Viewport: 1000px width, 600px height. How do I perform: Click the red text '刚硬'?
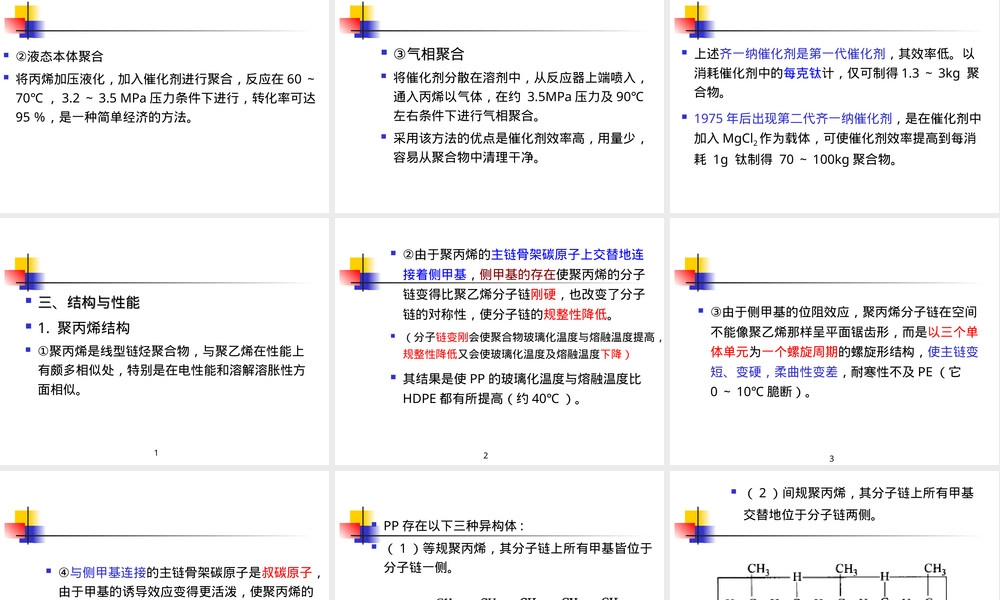[x=543, y=295]
